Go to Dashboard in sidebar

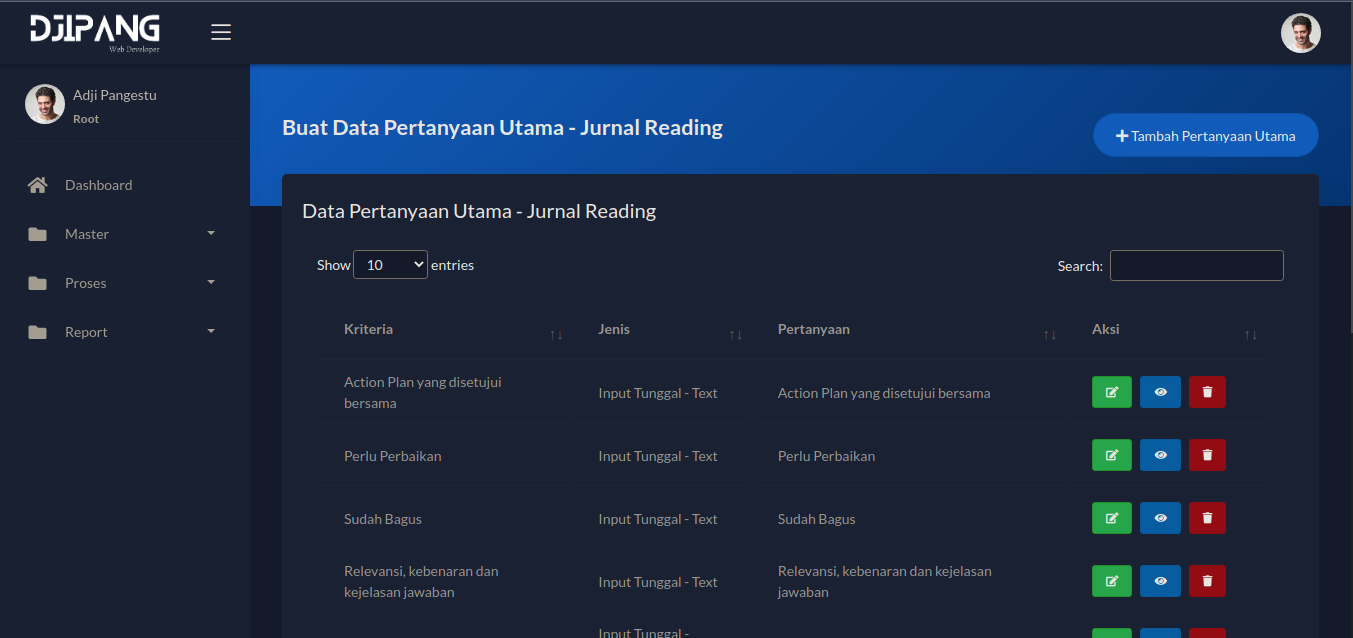pos(98,185)
